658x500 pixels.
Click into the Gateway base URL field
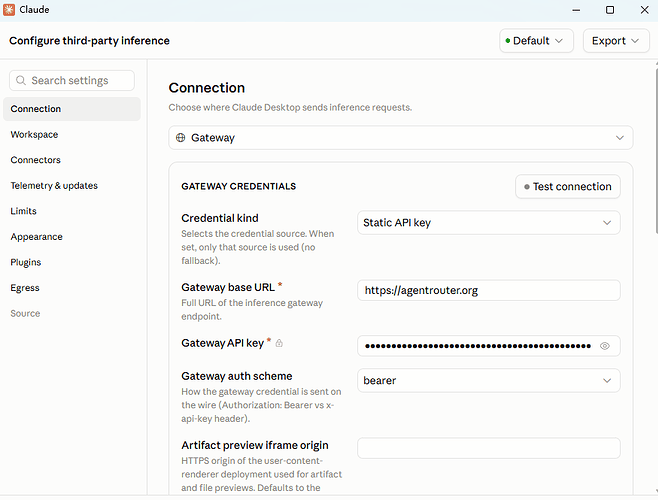(x=488, y=290)
